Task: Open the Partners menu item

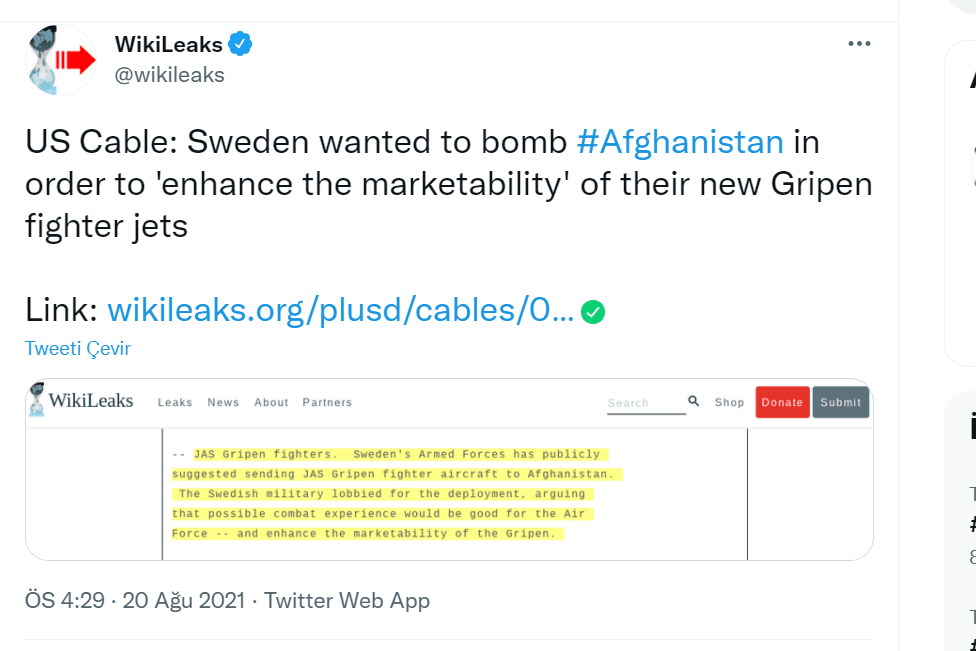Action: point(327,402)
